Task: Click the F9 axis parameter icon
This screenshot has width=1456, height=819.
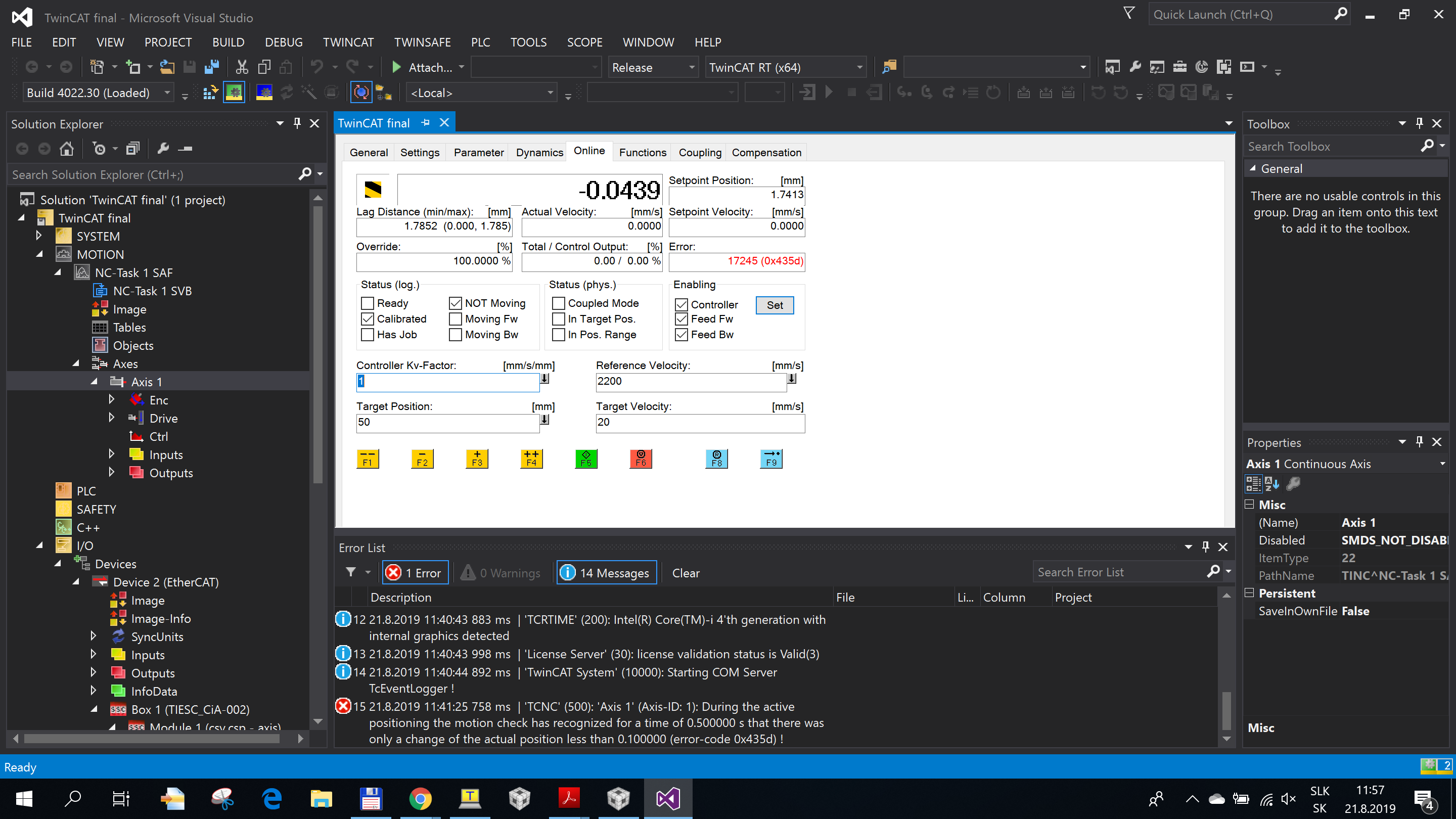Action: pos(771,458)
